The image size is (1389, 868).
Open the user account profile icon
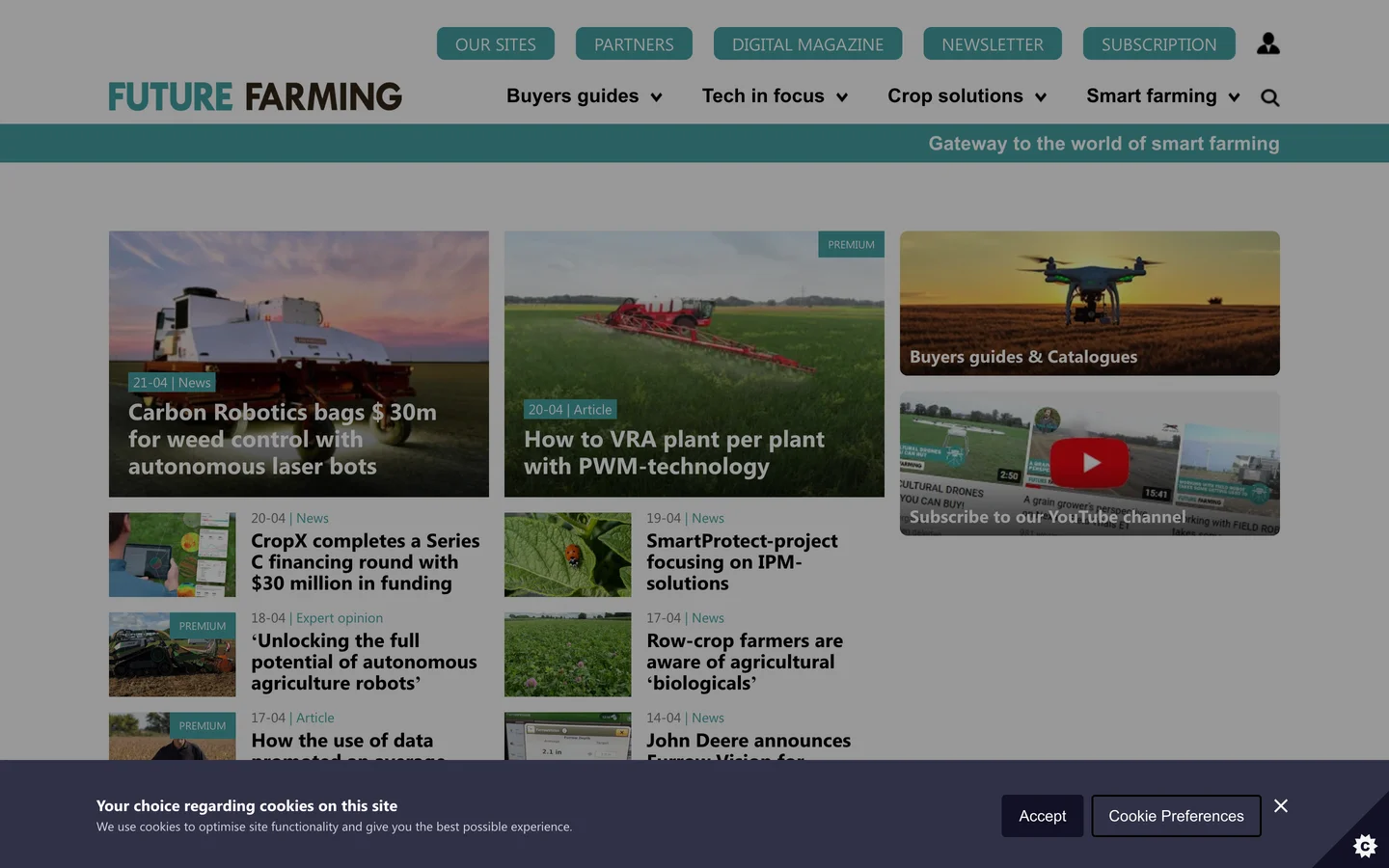tap(1268, 43)
